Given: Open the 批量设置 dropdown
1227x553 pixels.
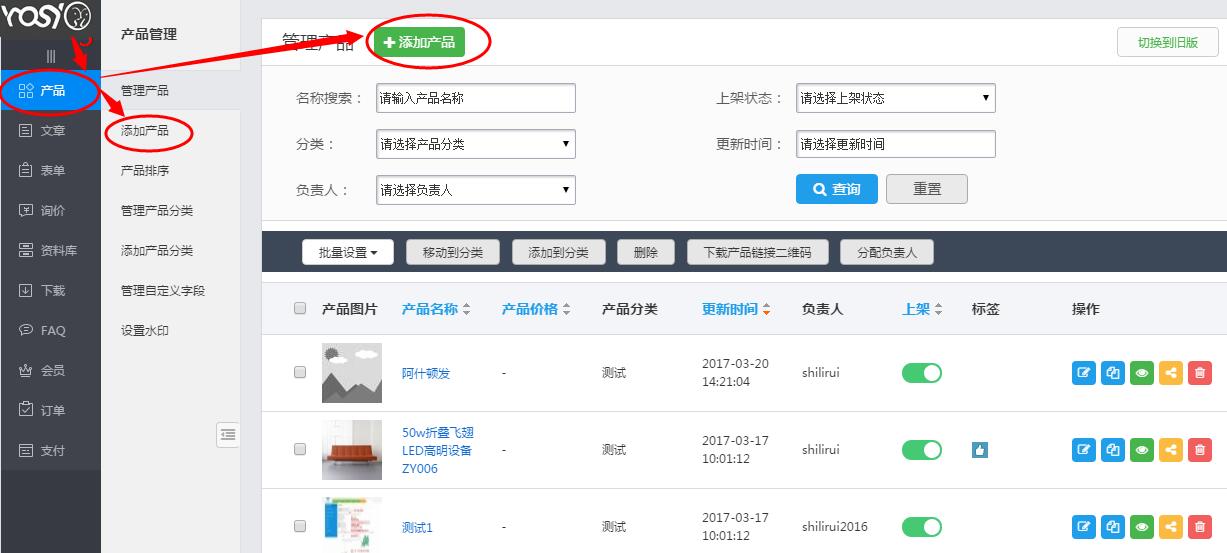Looking at the screenshot, I should [x=348, y=253].
